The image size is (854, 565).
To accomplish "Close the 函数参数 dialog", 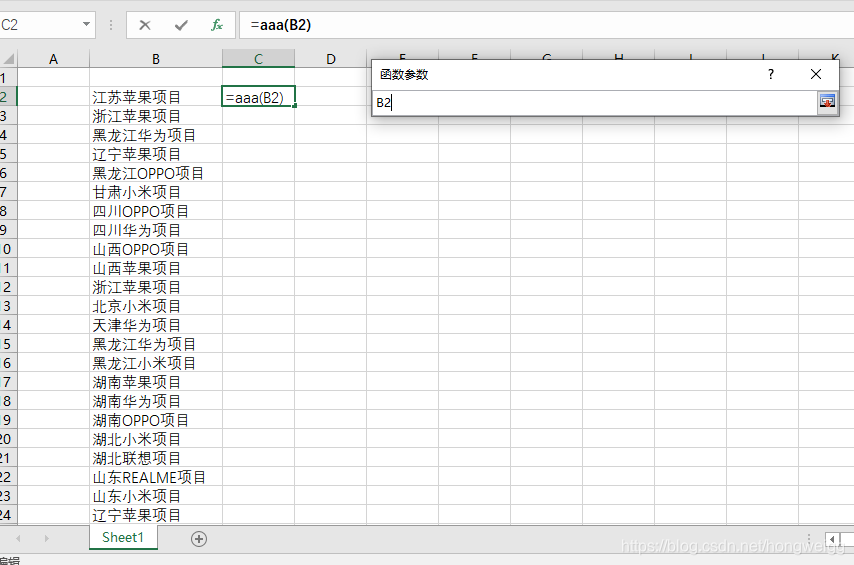I will click(x=815, y=74).
